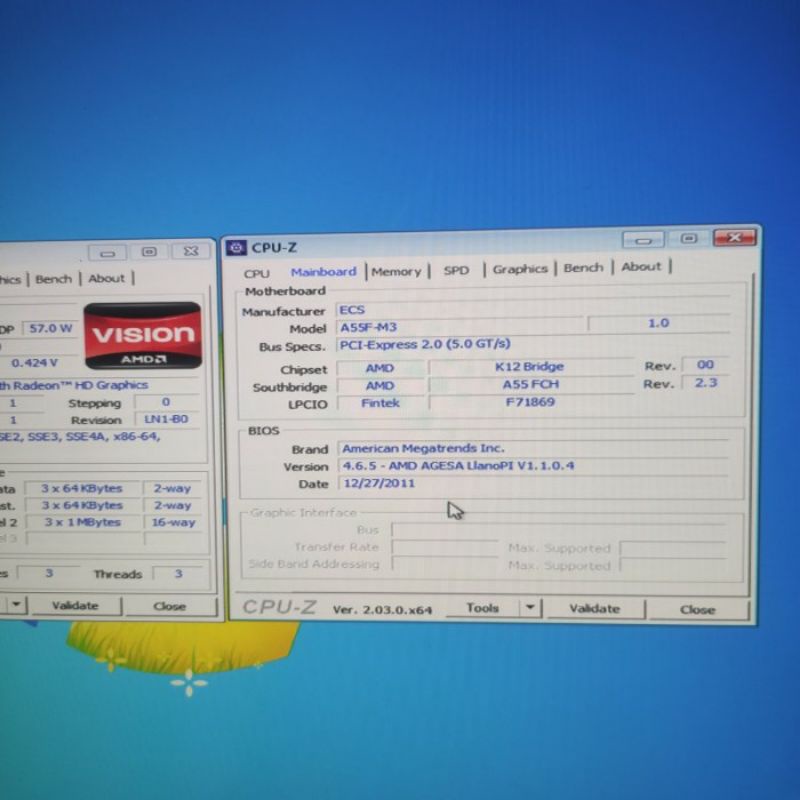Open the Tools dropdown arrow
Screen dimensions: 800x800
530,608
